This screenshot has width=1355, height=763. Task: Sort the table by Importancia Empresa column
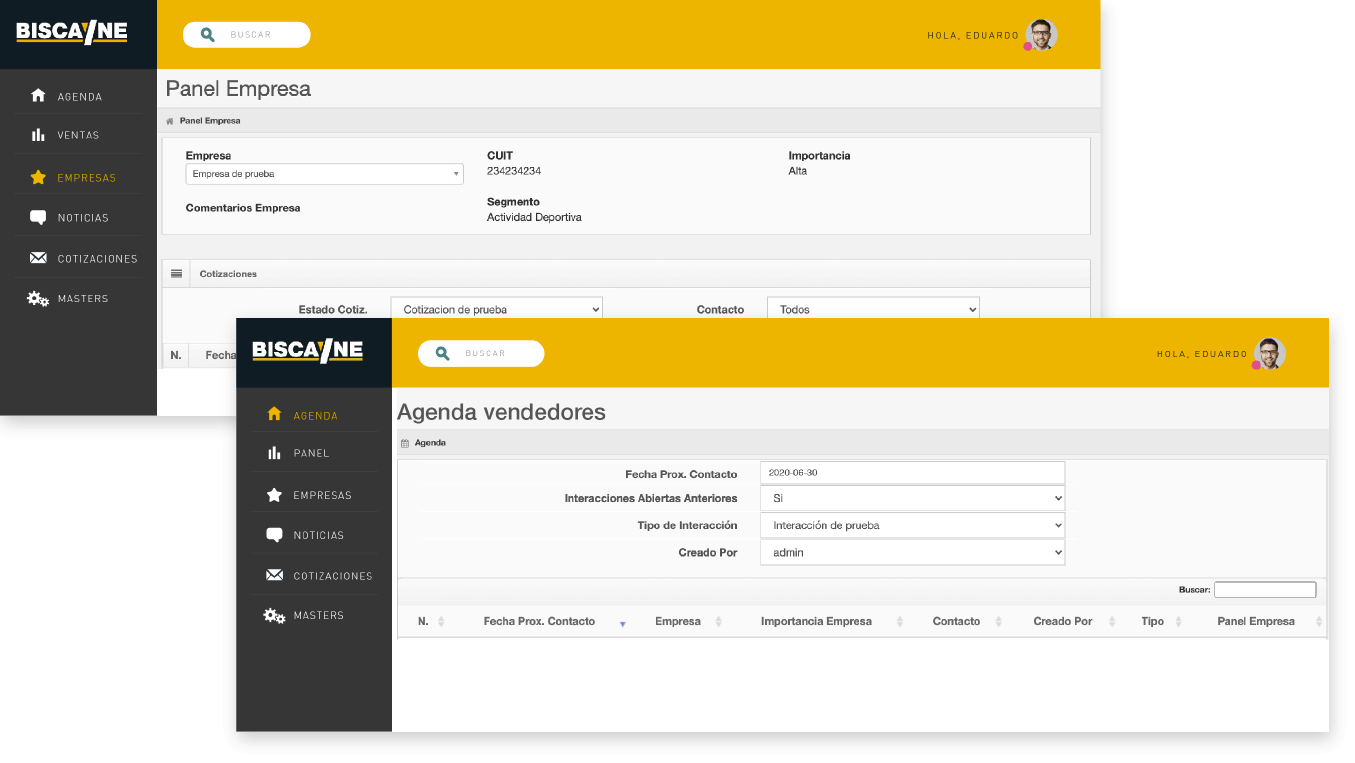point(816,622)
